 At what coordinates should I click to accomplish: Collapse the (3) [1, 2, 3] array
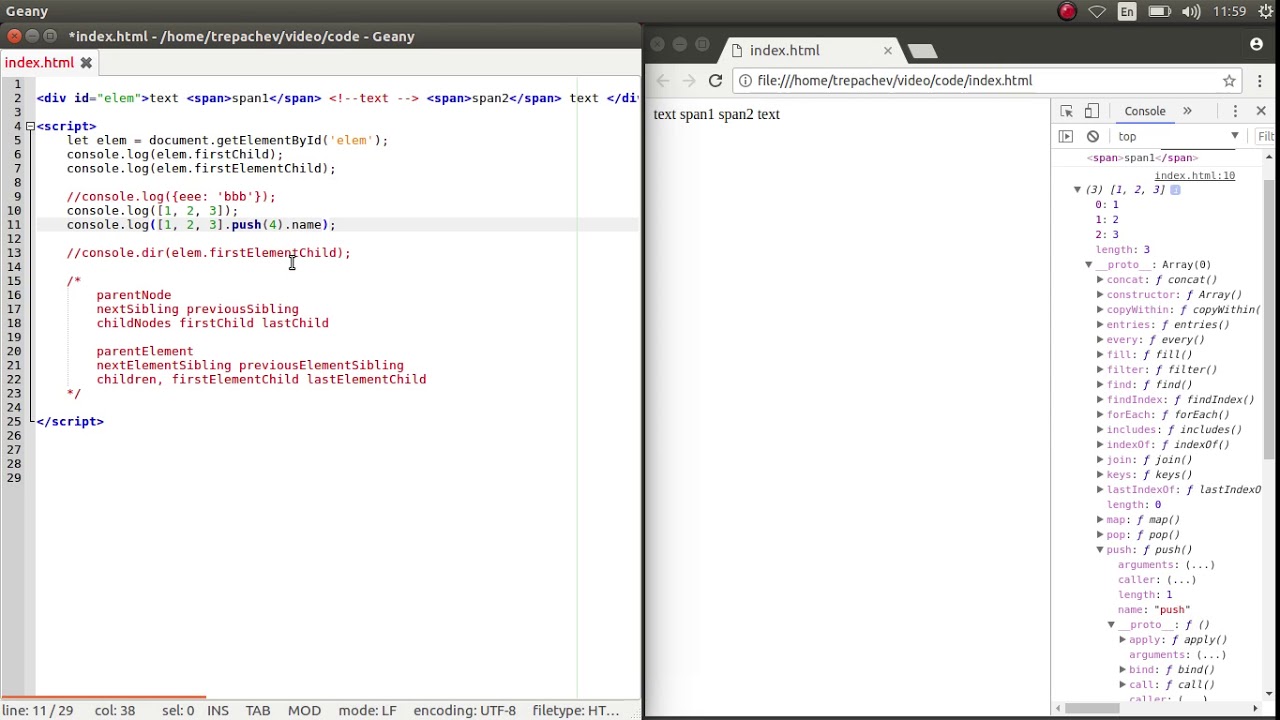click(x=1078, y=189)
